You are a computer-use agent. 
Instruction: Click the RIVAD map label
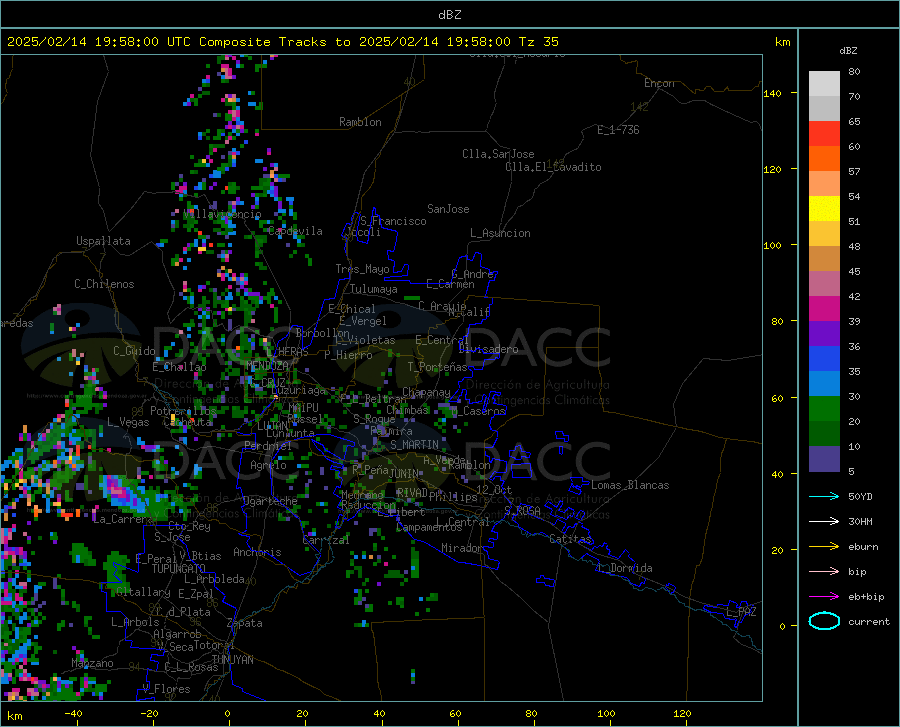click(412, 493)
